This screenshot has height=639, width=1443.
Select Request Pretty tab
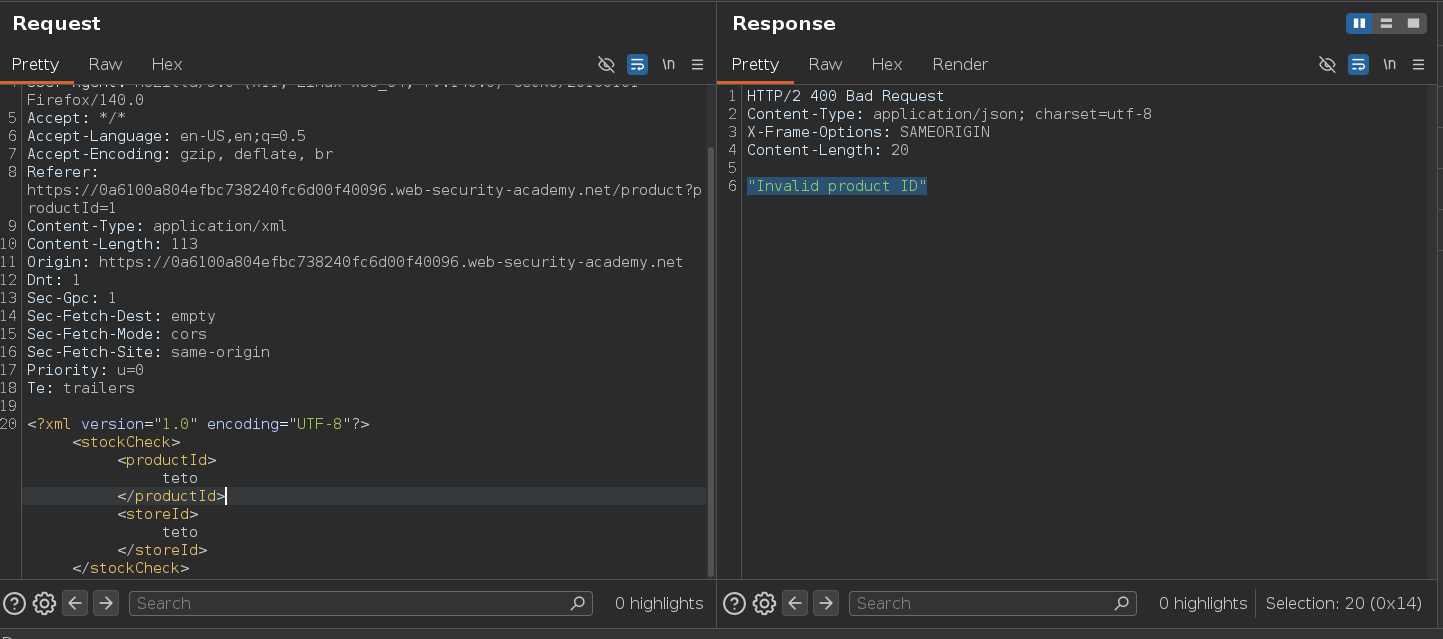[x=35, y=64]
